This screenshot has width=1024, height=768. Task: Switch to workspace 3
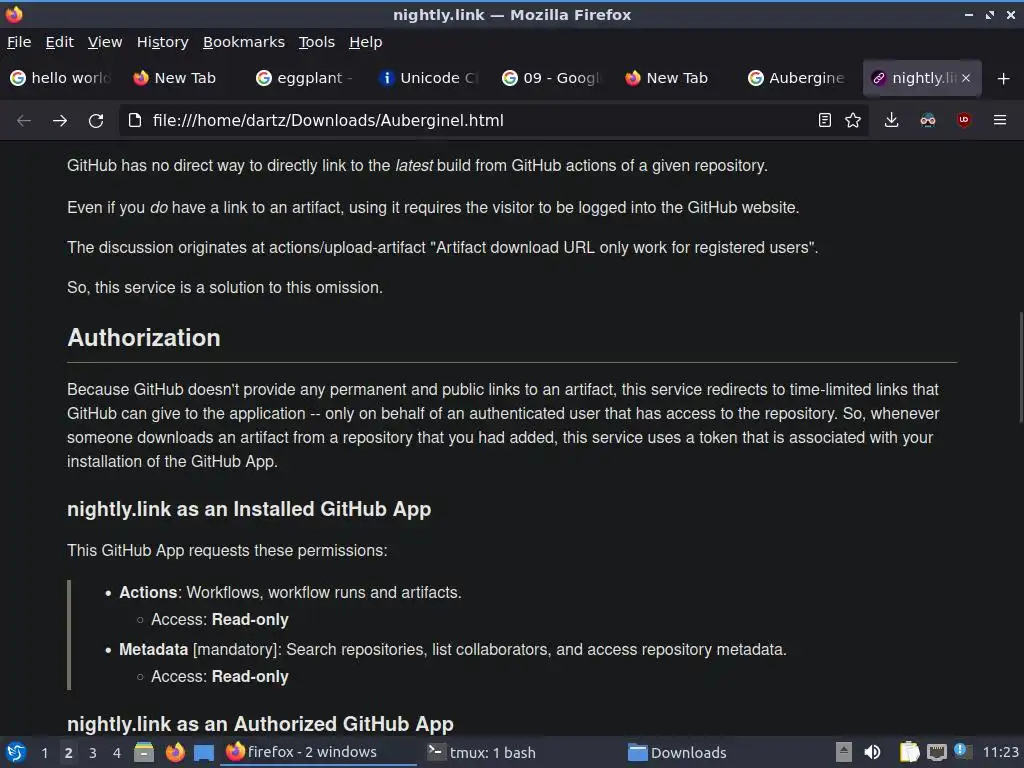(x=93, y=753)
